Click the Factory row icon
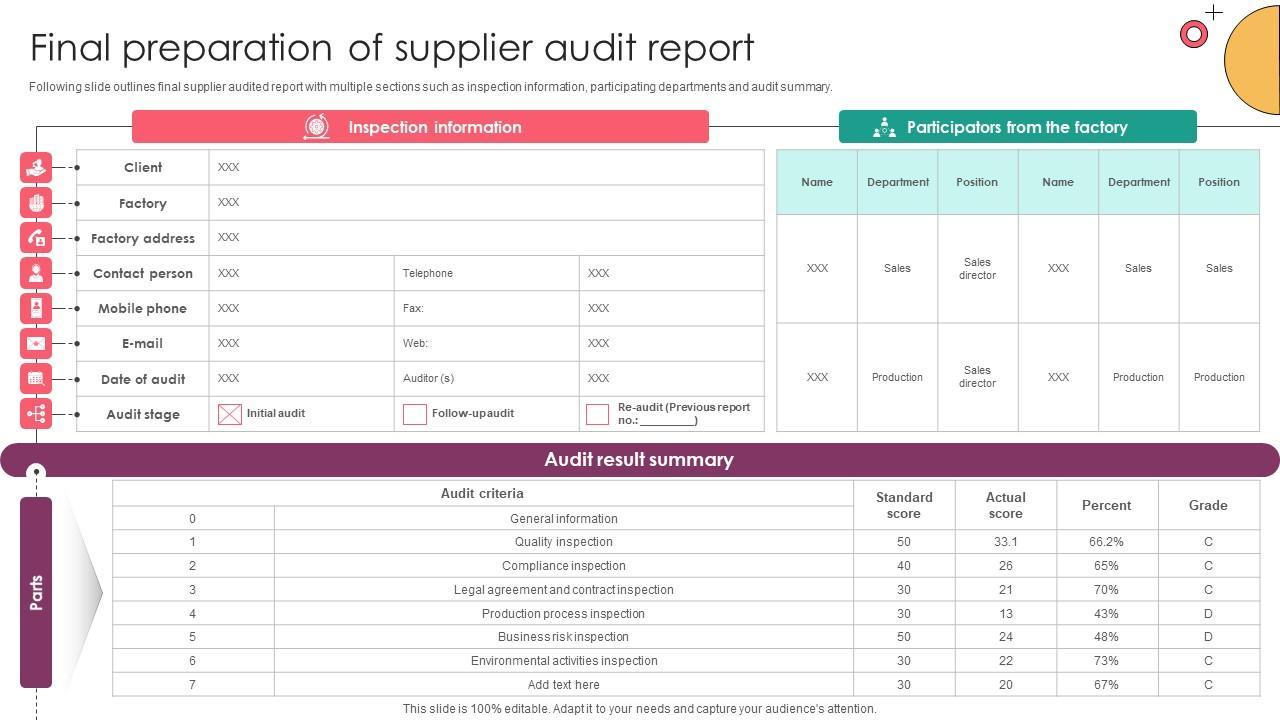This screenshot has height=720, width=1280. tap(36, 203)
